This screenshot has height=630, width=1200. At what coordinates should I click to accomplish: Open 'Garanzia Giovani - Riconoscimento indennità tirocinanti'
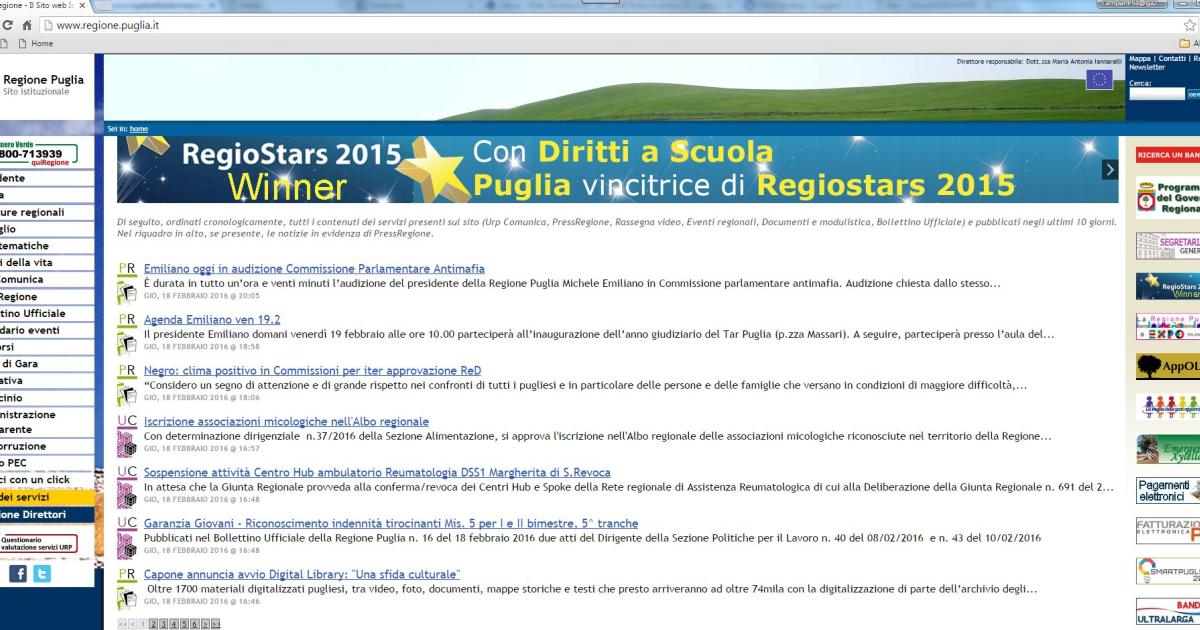[x=391, y=524]
